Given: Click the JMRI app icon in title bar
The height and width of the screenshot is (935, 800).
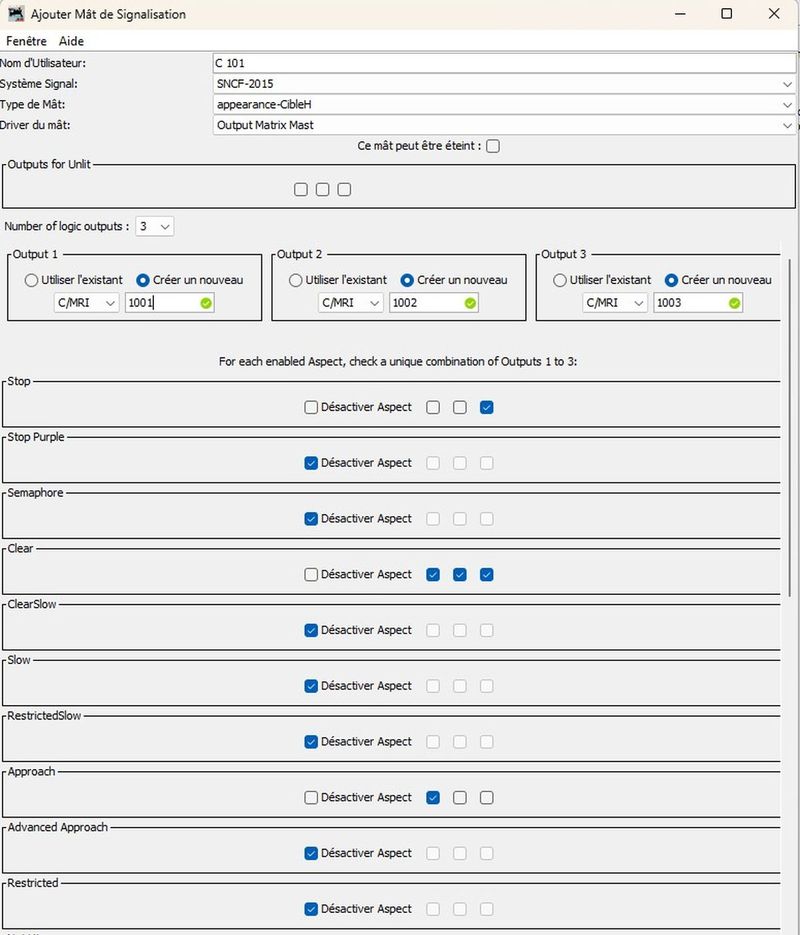Looking at the screenshot, I should 15,14.
